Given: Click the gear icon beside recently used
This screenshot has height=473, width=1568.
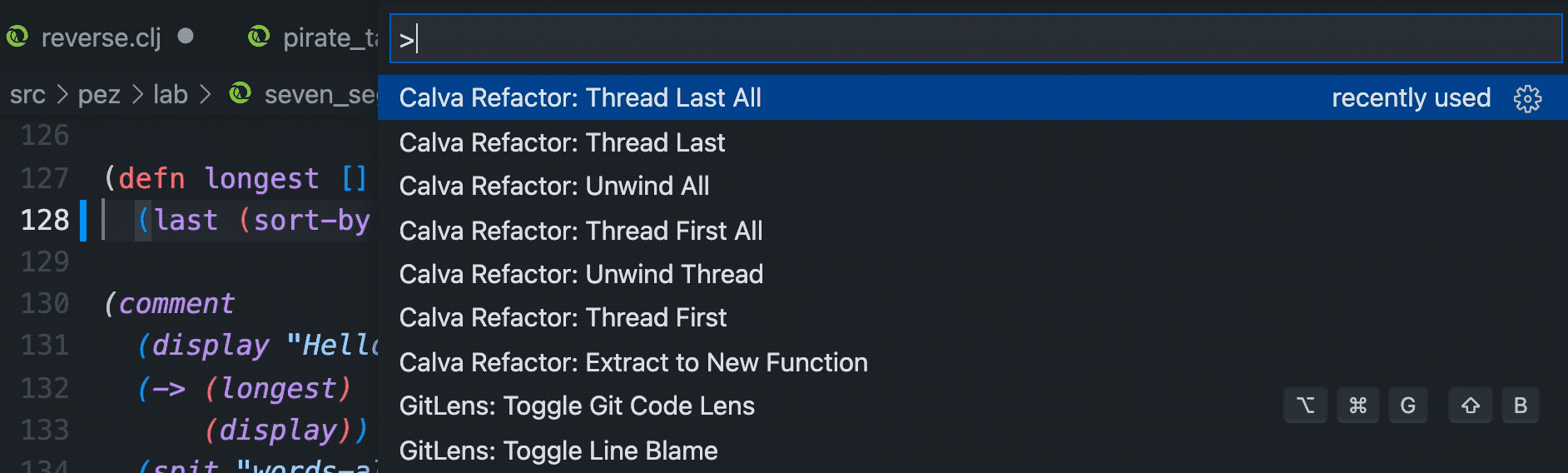Looking at the screenshot, I should (1527, 98).
